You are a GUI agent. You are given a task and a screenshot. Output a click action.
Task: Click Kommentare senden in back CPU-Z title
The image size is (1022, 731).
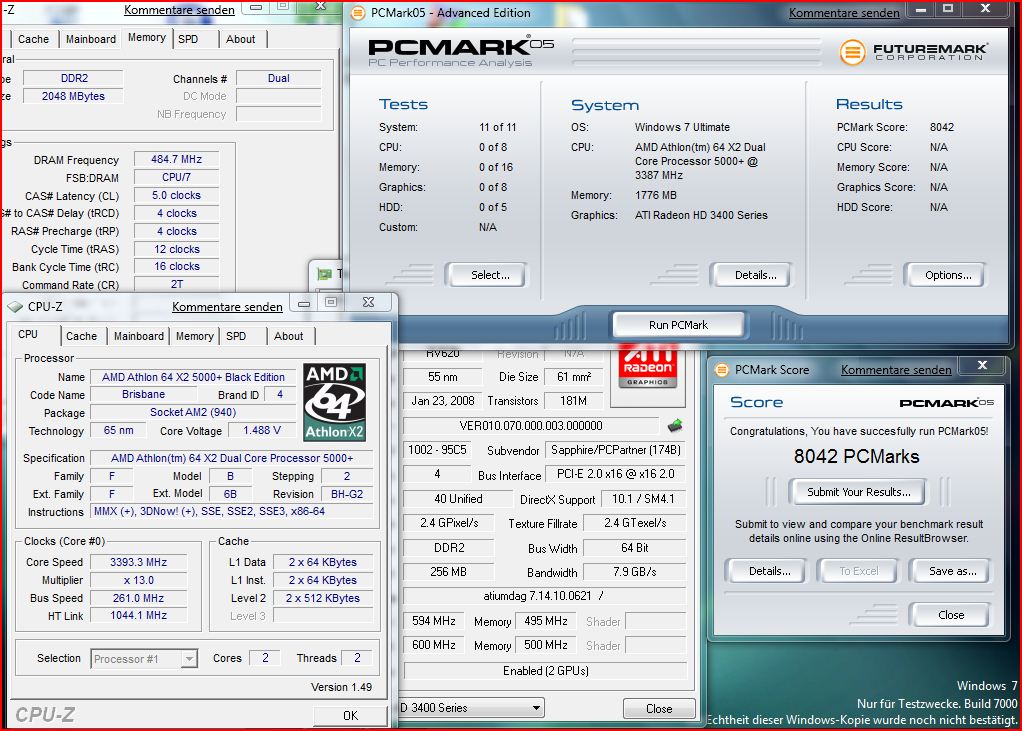pyautogui.click(x=179, y=10)
